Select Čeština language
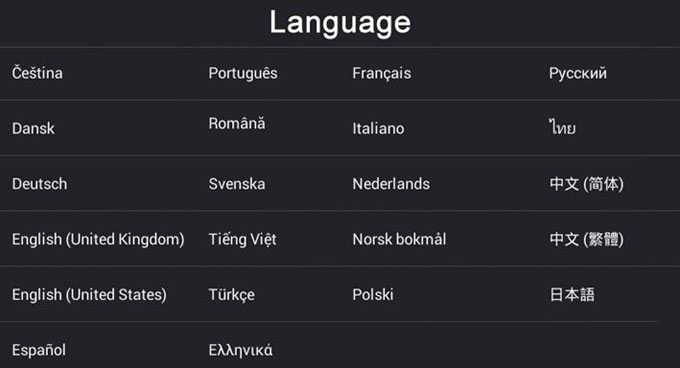Viewport: 680px width, 368px height. point(37,73)
